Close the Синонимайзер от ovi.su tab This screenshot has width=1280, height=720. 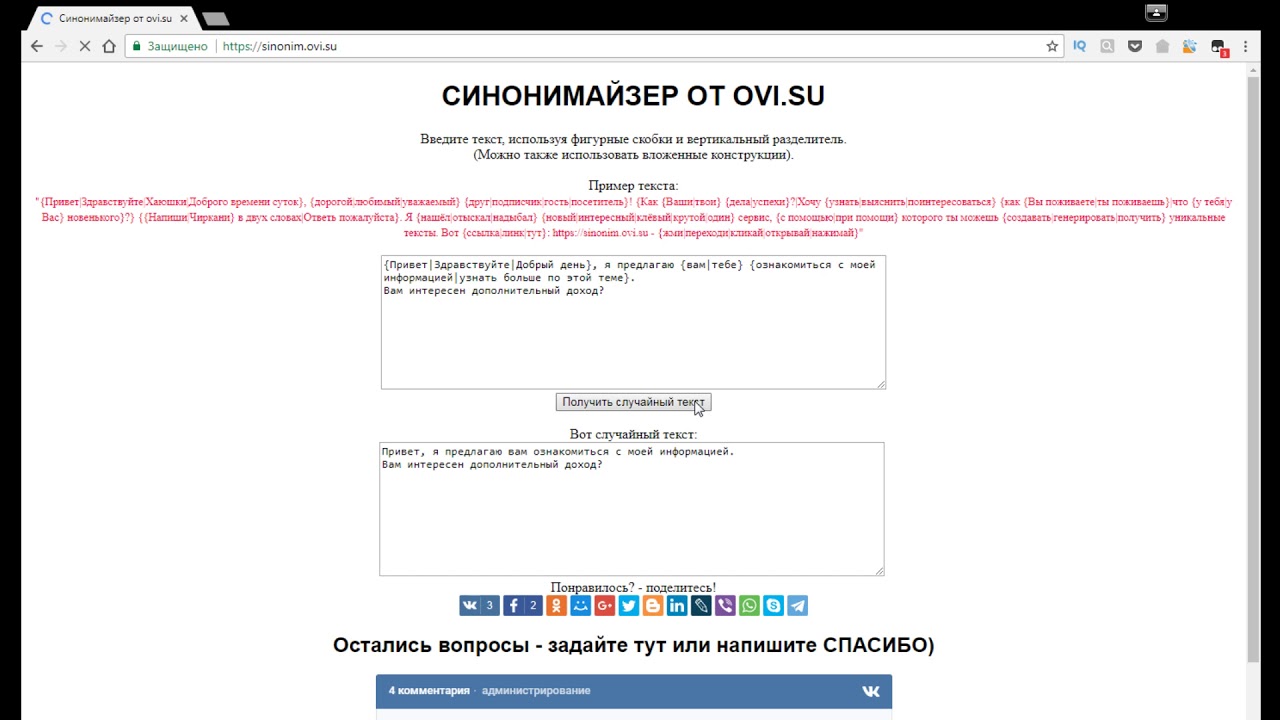pos(184,18)
